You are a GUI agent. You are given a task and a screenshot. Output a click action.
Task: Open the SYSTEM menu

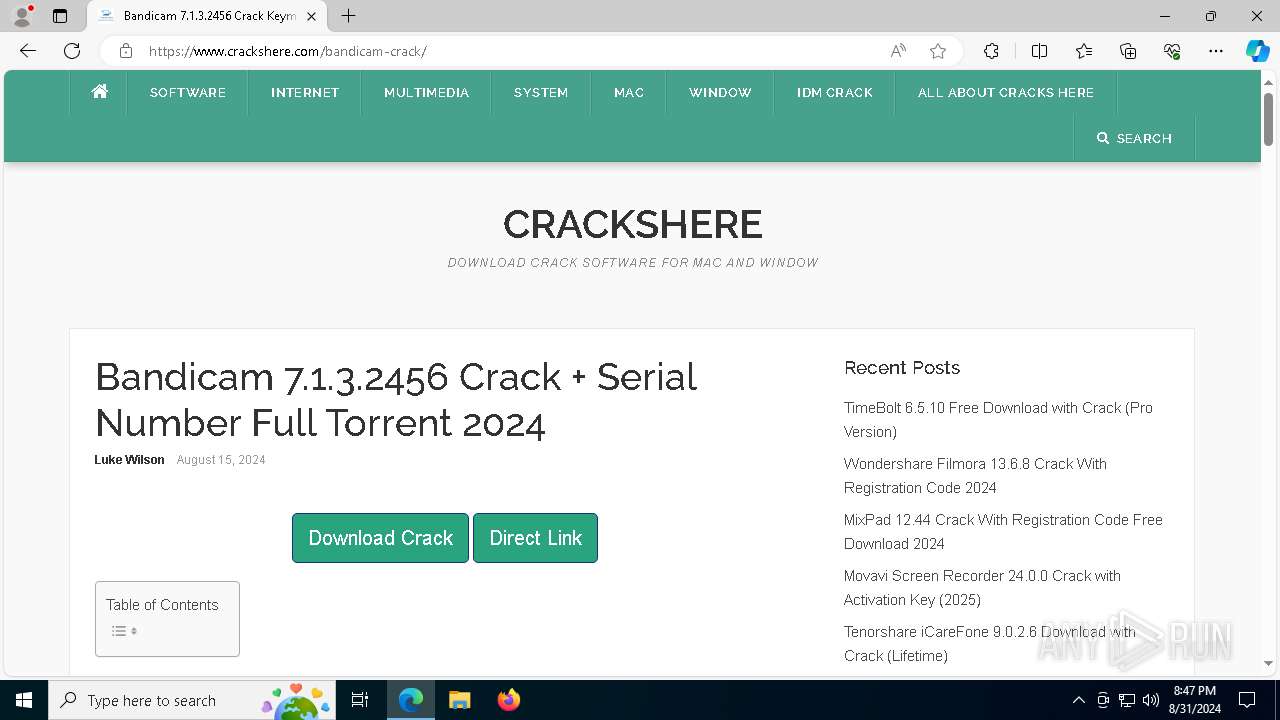(541, 92)
